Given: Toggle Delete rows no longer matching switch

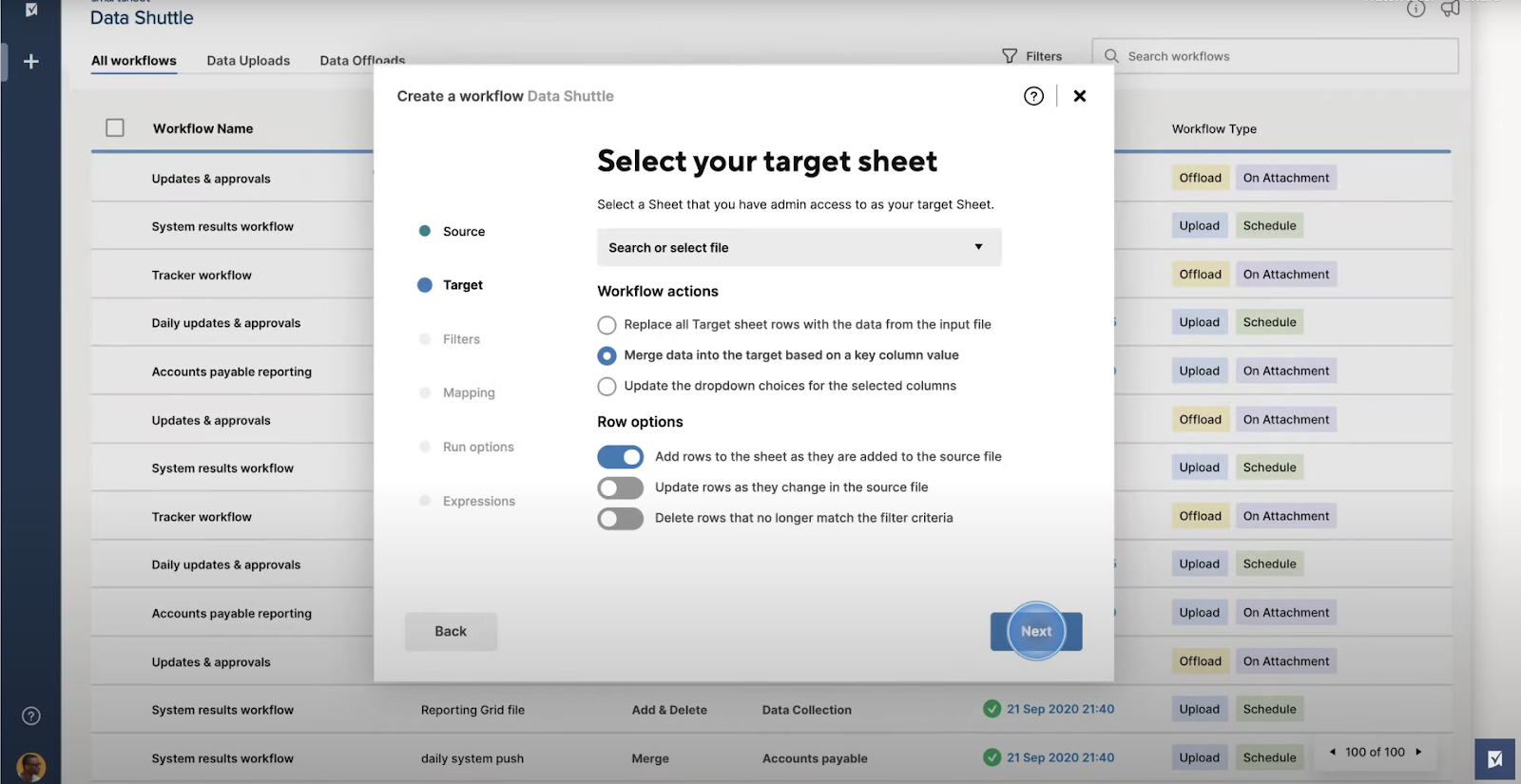Looking at the screenshot, I should [621, 518].
